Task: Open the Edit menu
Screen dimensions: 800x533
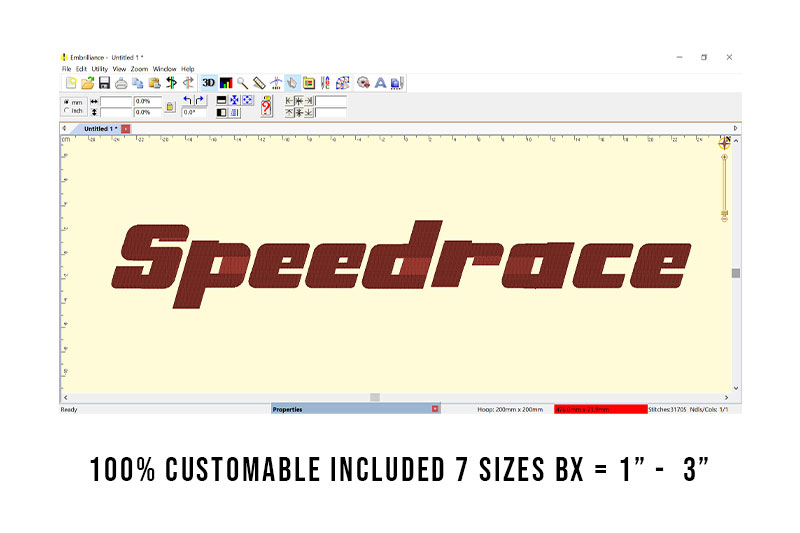Action: (81, 69)
